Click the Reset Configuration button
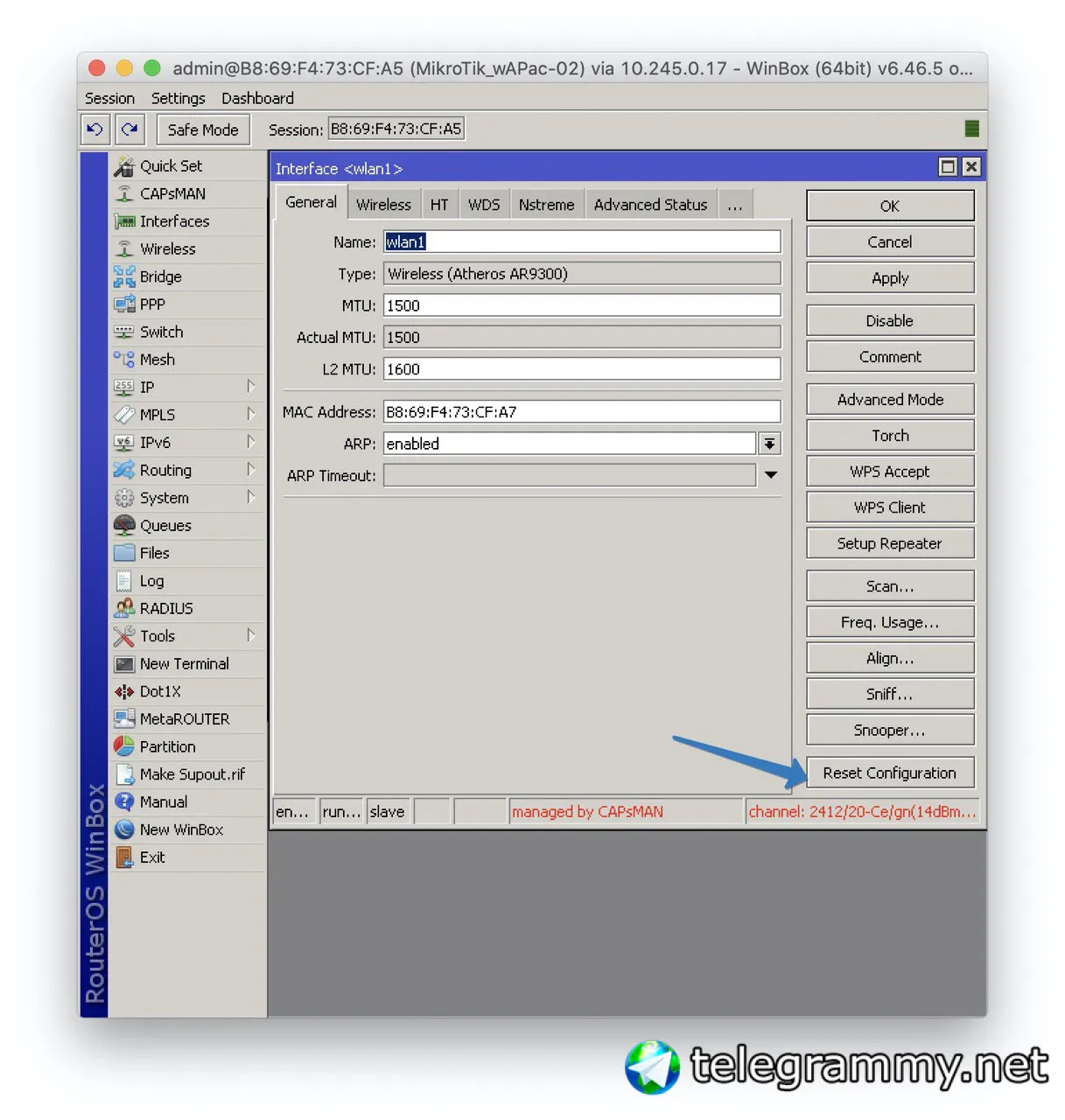 [890, 773]
